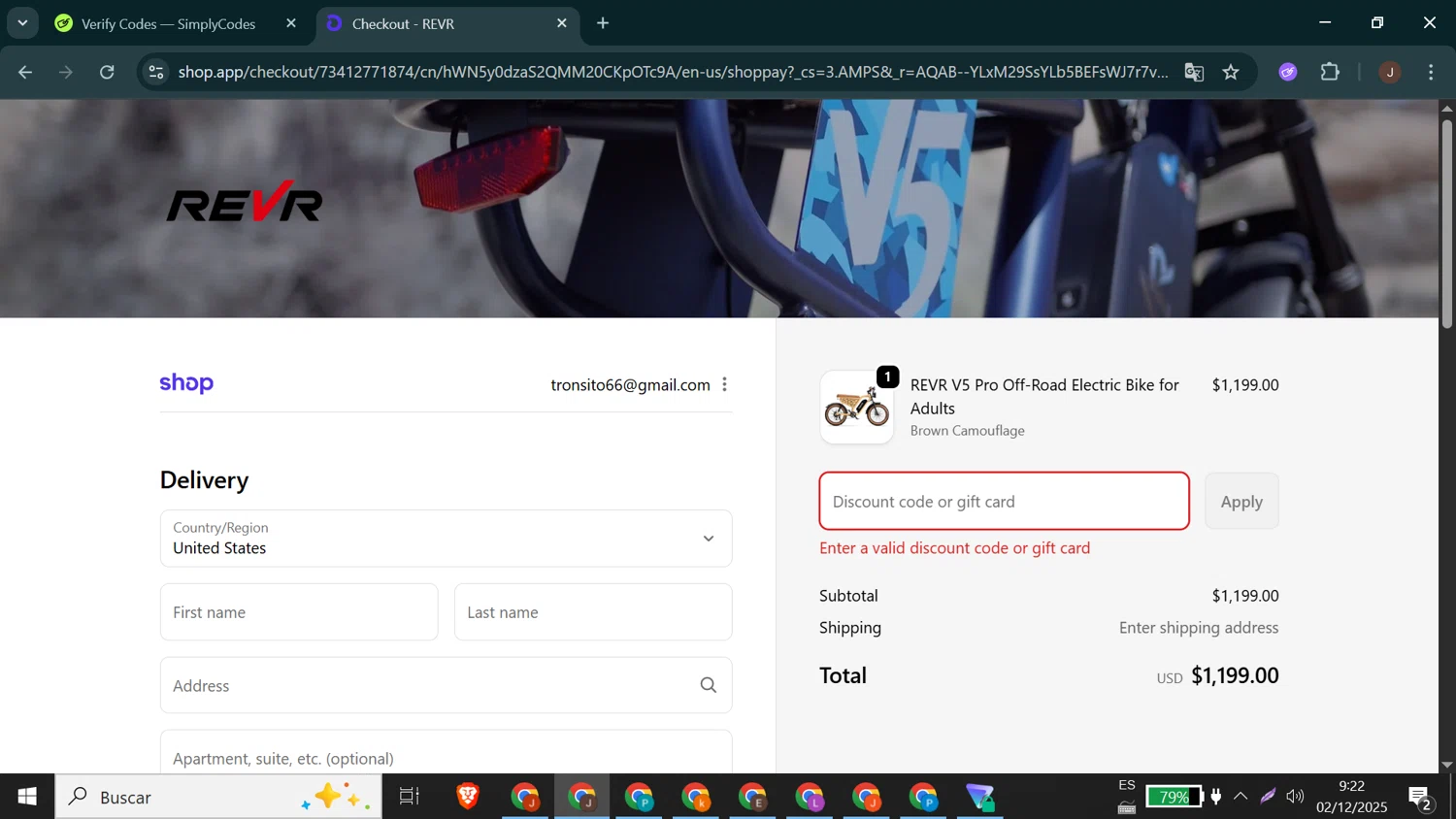Click the REVR V5 Pro bike thumbnail

[856, 408]
